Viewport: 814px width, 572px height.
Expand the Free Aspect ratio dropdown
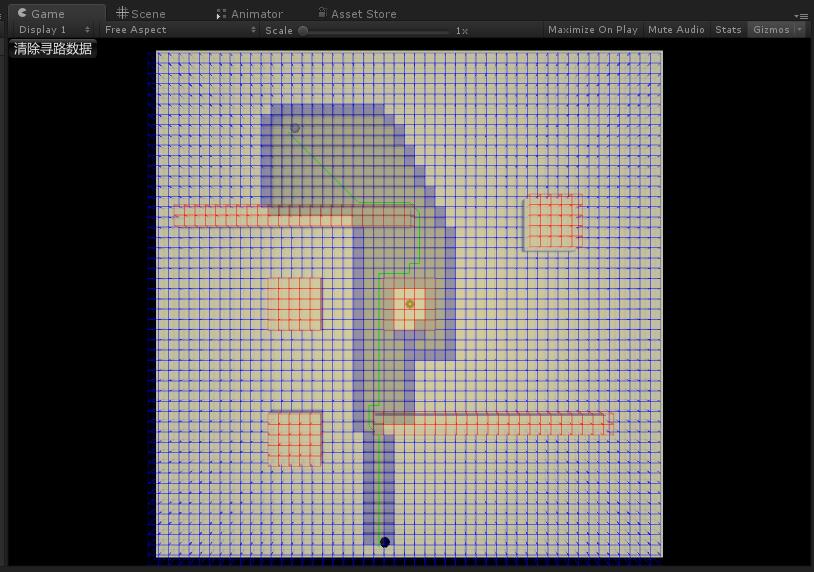[180, 30]
